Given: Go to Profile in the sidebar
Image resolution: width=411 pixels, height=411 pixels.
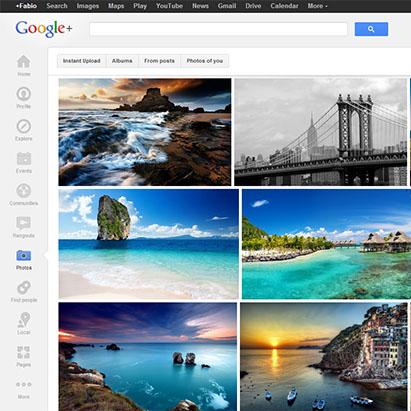Looking at the screenshot, I should (x=24, y=94).
